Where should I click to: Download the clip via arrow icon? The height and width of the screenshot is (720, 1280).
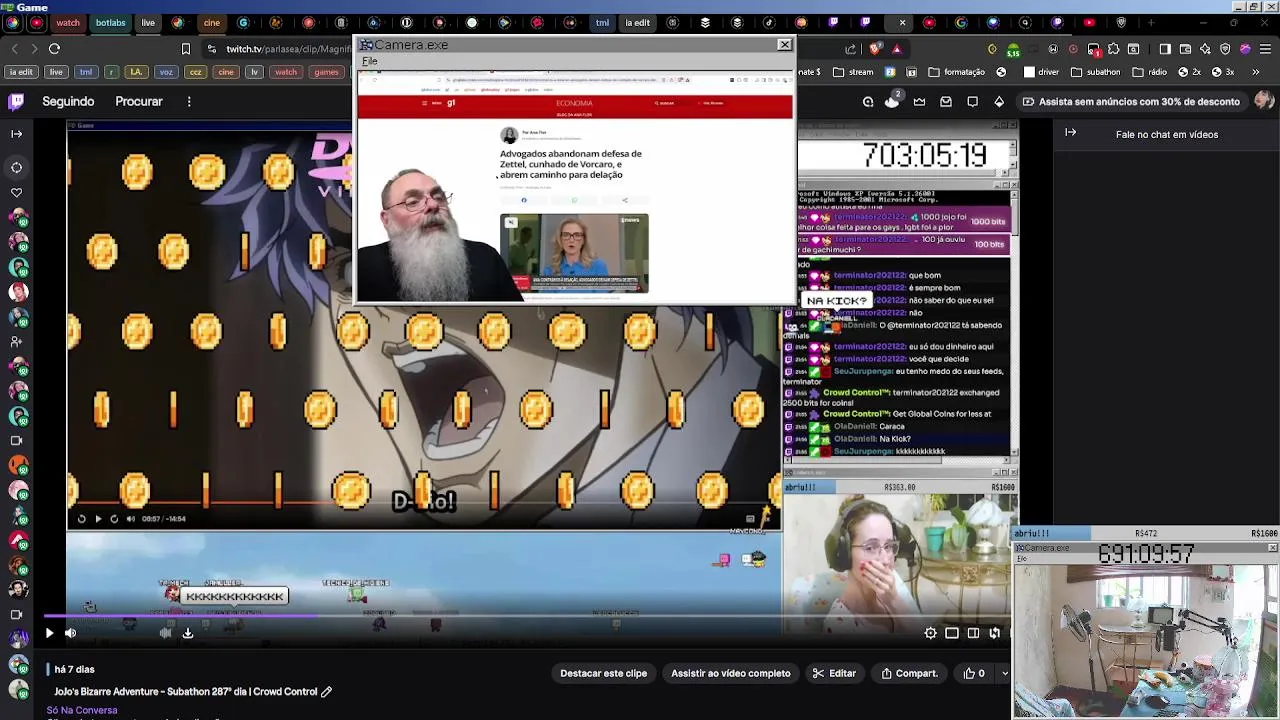(x=187, y=633)
